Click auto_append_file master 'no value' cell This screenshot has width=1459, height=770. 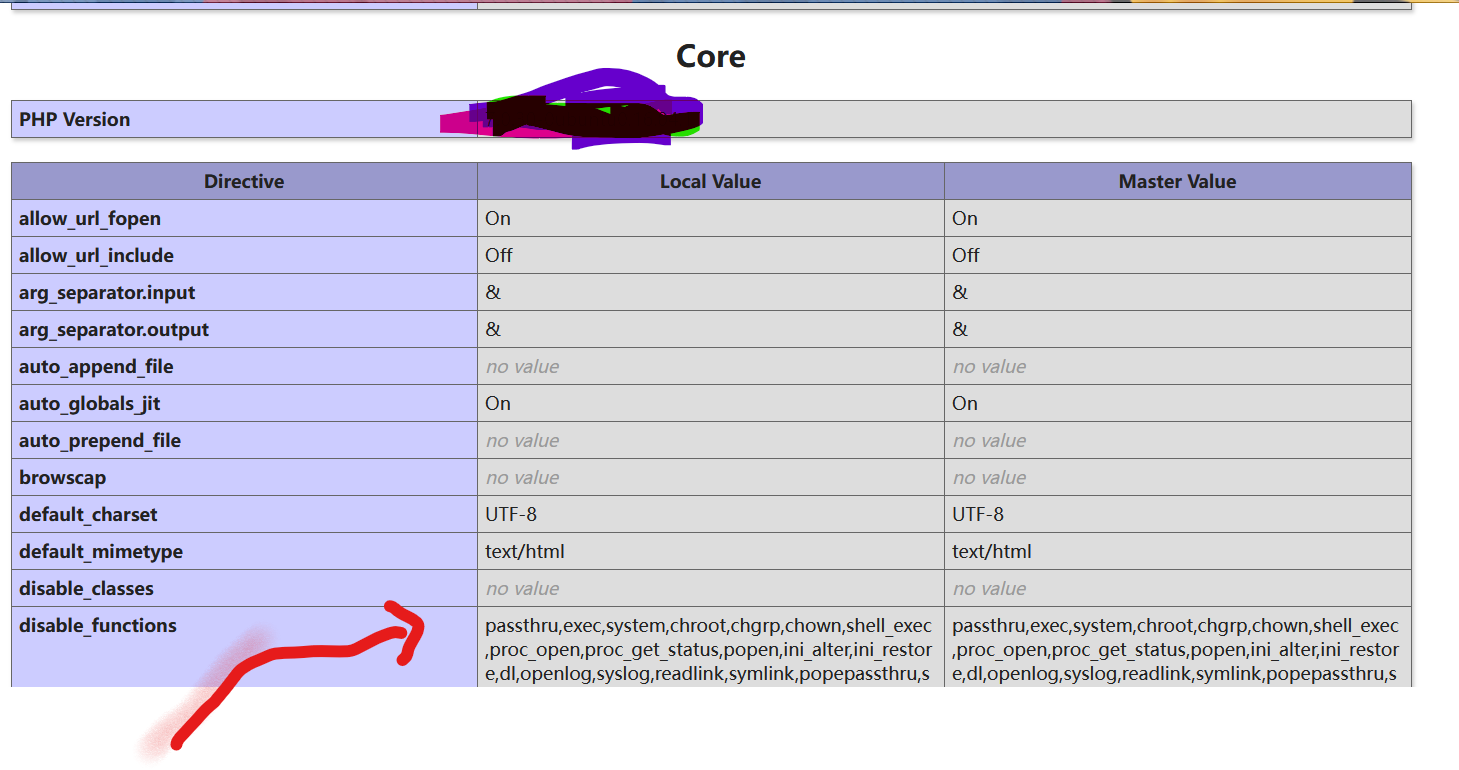pos(1178,366)
